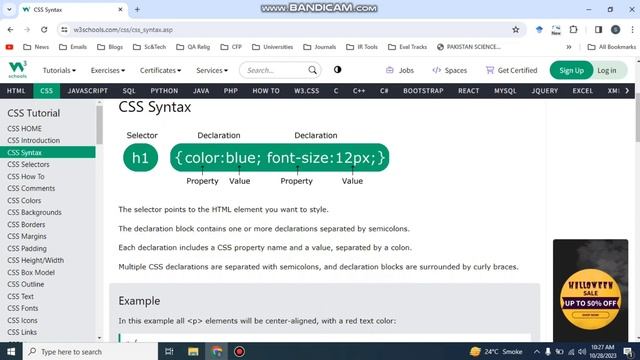Click the browser forward arrow
Image resolution: width=640 pixels, height=360 pixels.
click(x=27, y=29)
